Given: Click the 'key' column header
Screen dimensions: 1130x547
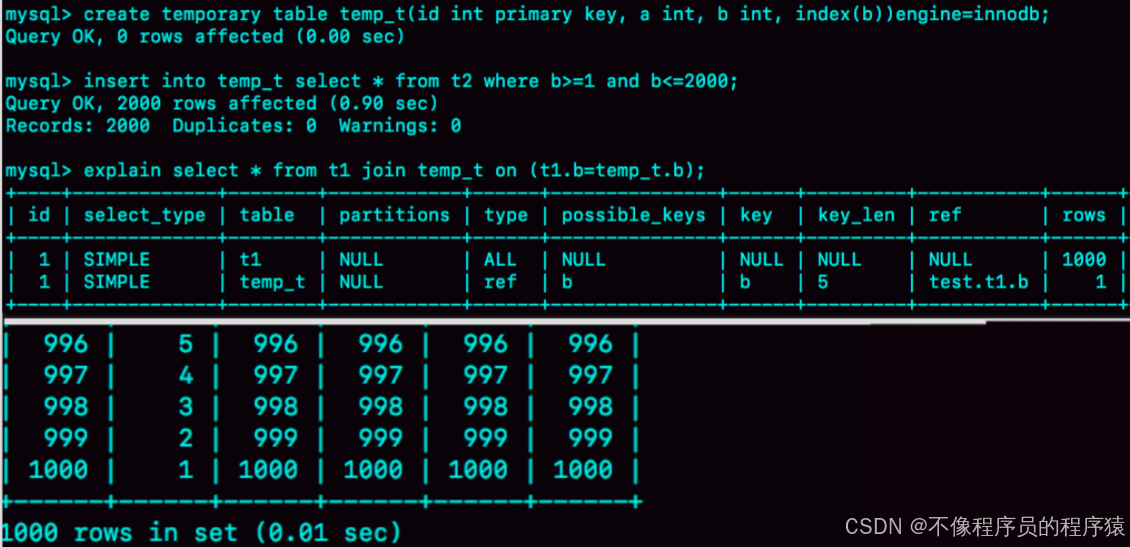Looking at the screenshot, I should pos(755,215).
